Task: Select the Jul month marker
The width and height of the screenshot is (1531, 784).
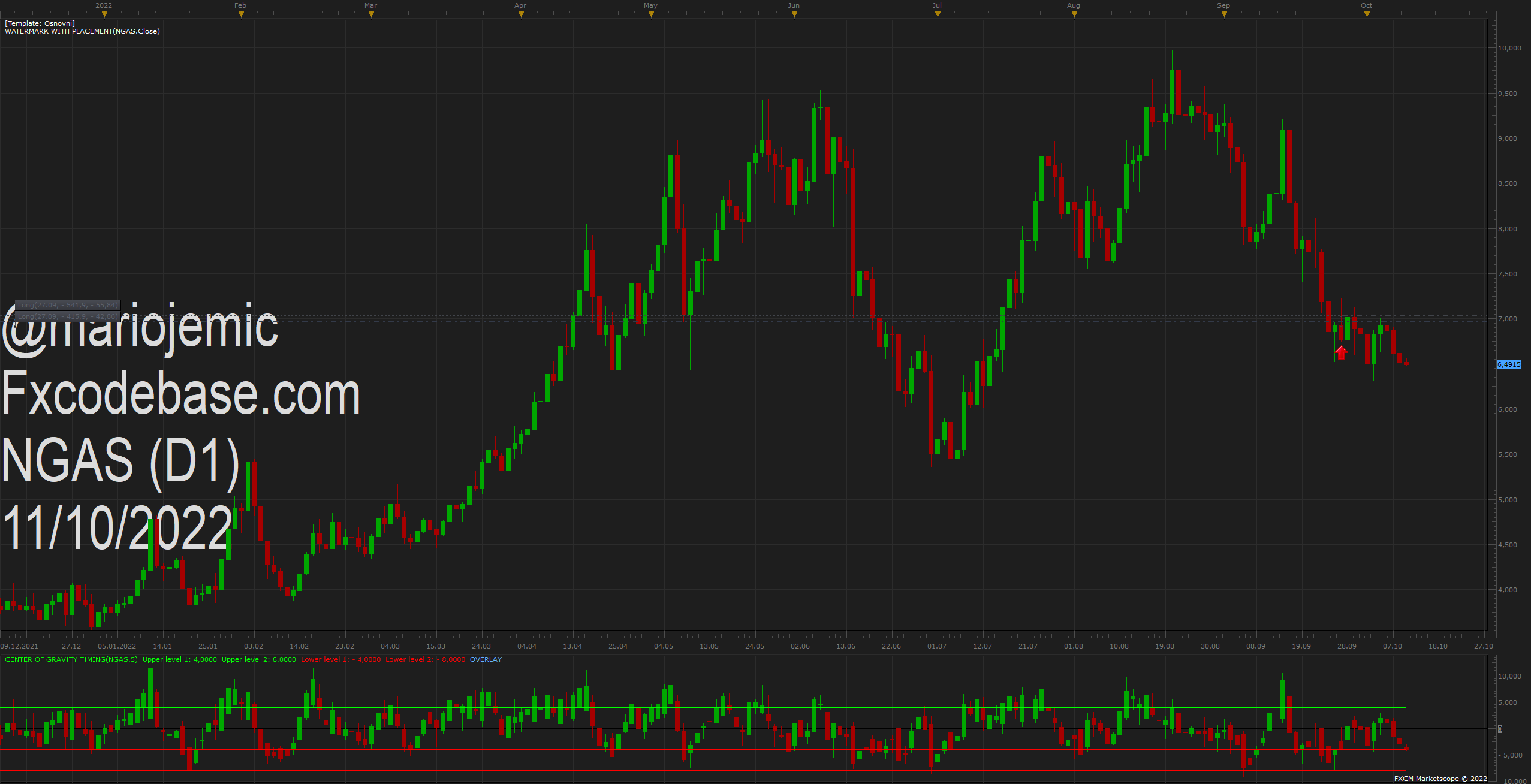Action: pos(938,15)
